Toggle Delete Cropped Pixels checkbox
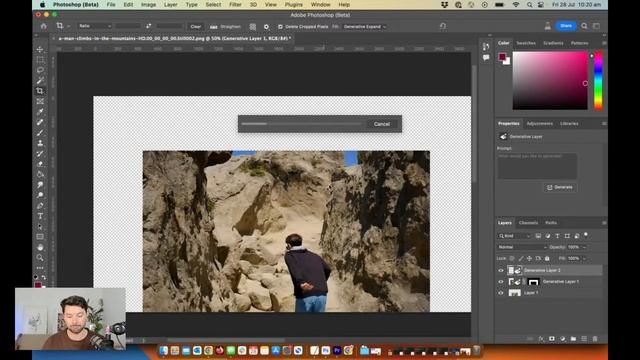 click(280, 27)
